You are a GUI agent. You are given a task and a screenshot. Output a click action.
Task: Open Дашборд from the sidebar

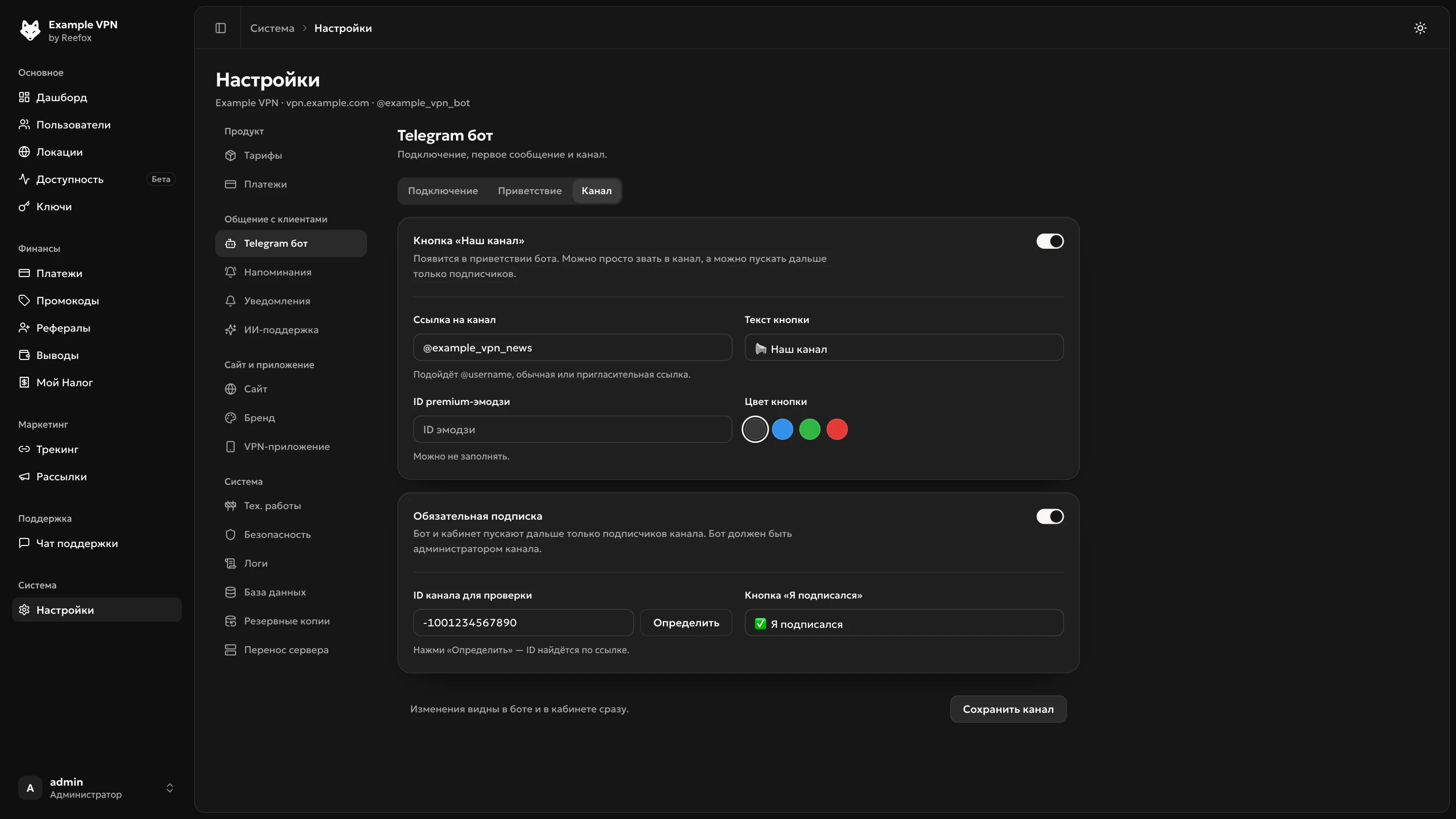[97, 97]
